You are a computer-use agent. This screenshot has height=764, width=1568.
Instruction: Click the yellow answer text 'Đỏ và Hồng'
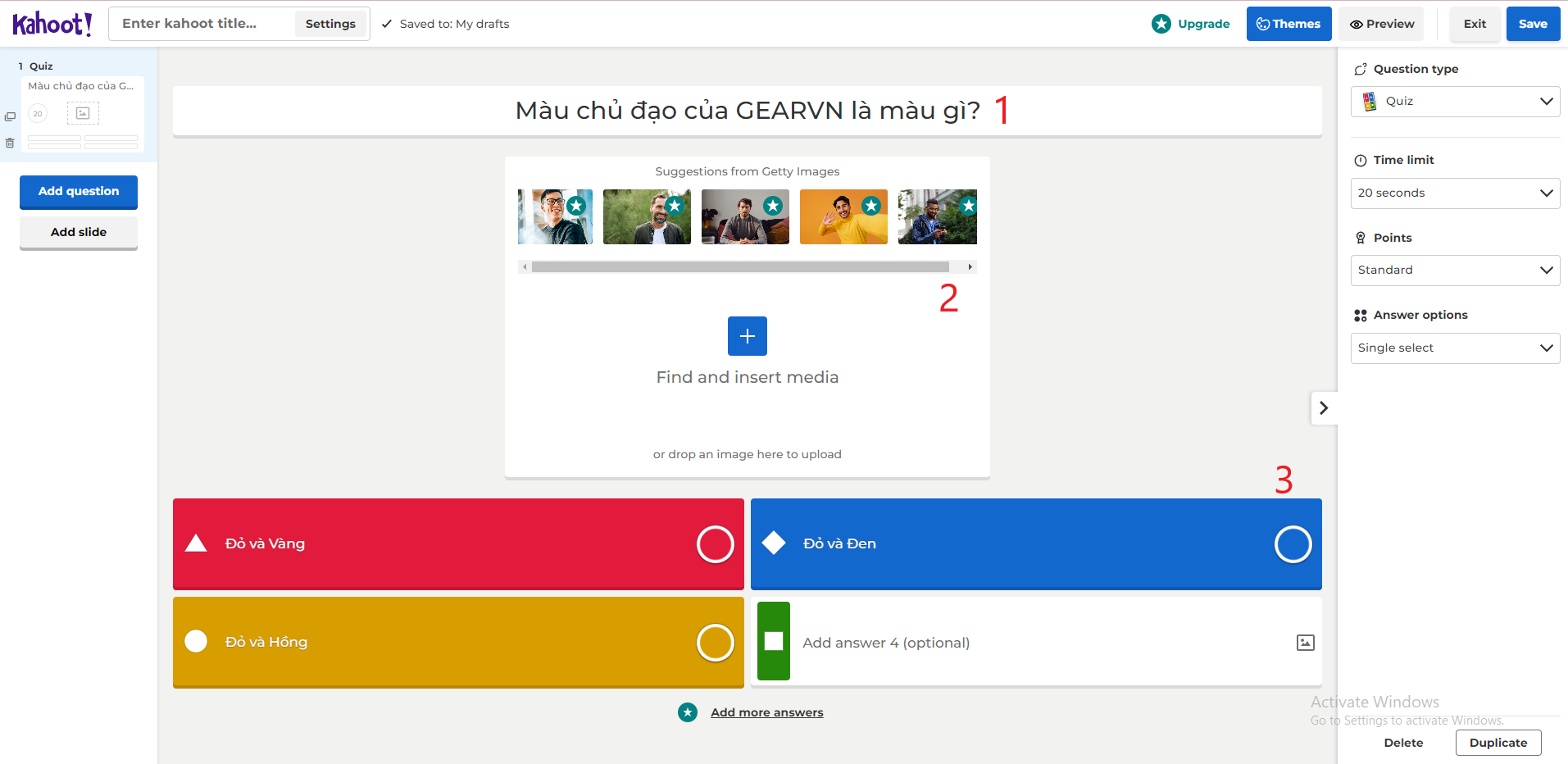(266, 642)
